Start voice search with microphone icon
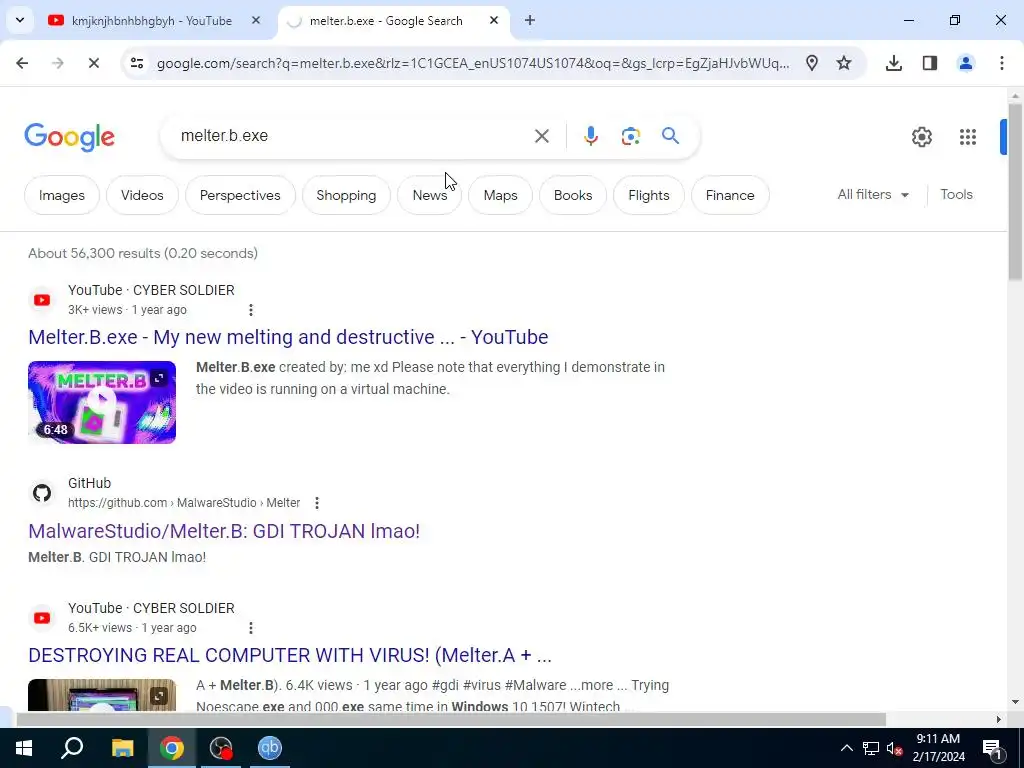The height and width of the screenshot is (768, 1024). pyautogui.click(x=590, y=136)
